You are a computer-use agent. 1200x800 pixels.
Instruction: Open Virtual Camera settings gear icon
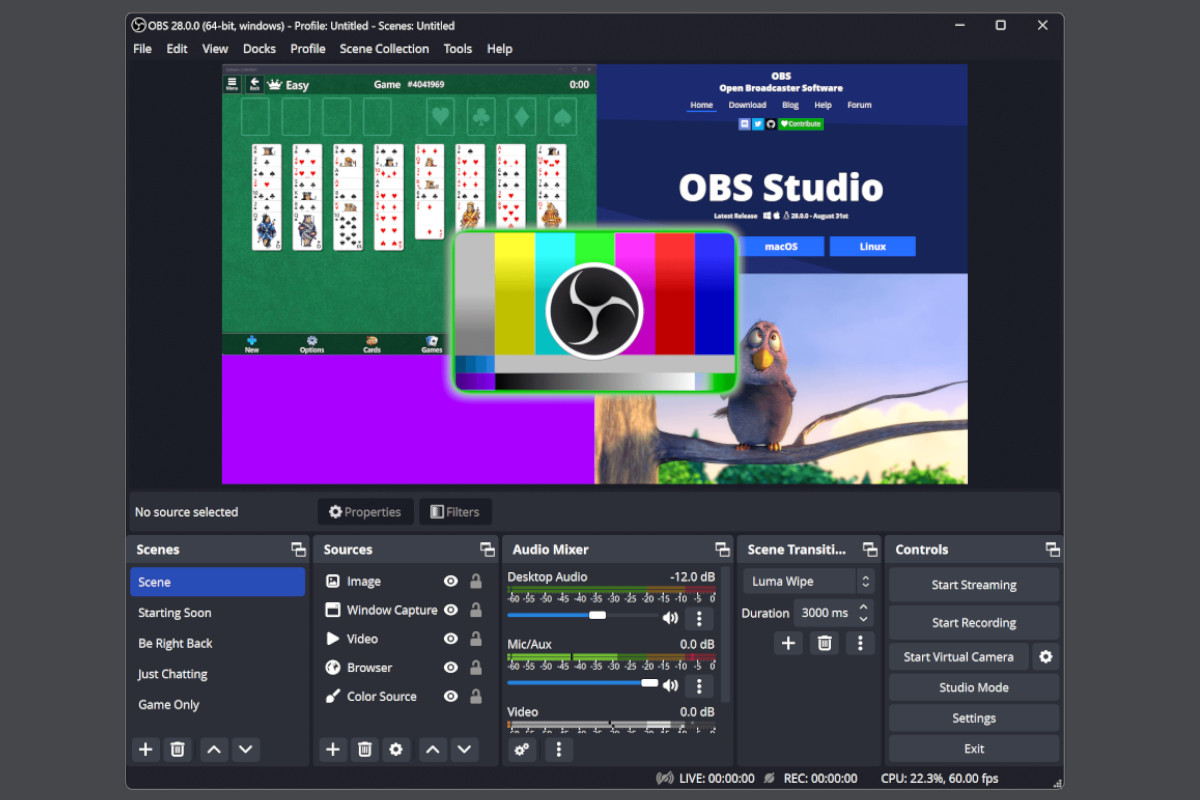pyautogui.click(x=1046, y=657)
